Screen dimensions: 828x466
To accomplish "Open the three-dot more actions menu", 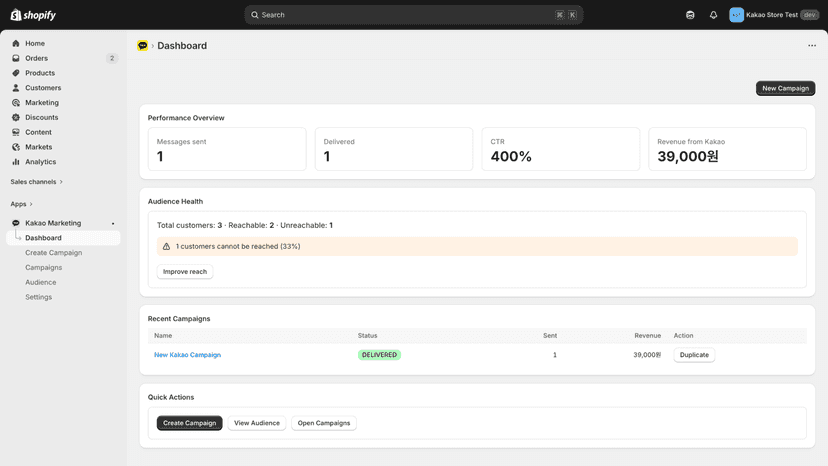I will pos(812,45).
